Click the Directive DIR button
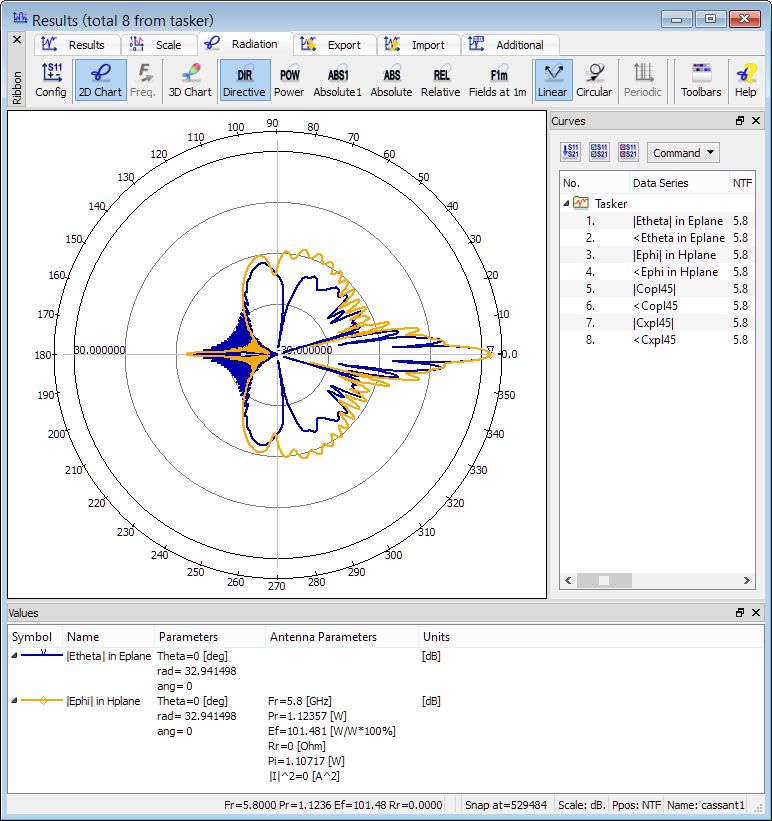Image resolution: width=772 pixels, height=821 pixels. tap(244, 80)
